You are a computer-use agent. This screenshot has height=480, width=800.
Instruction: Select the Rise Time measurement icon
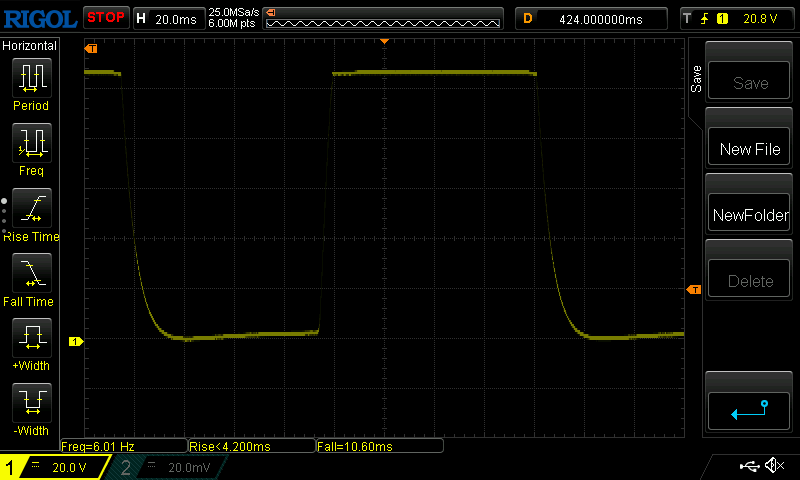click(x=31, y=209)
